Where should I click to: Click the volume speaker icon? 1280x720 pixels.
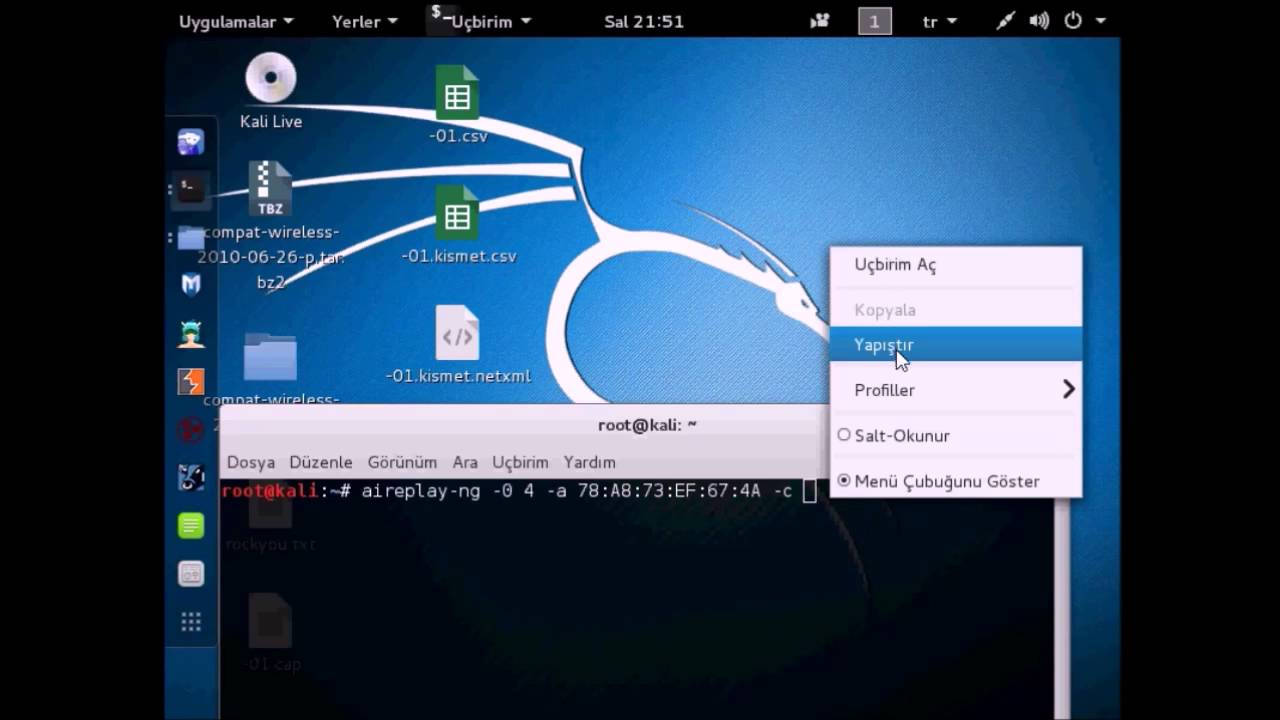[1039, 21]
